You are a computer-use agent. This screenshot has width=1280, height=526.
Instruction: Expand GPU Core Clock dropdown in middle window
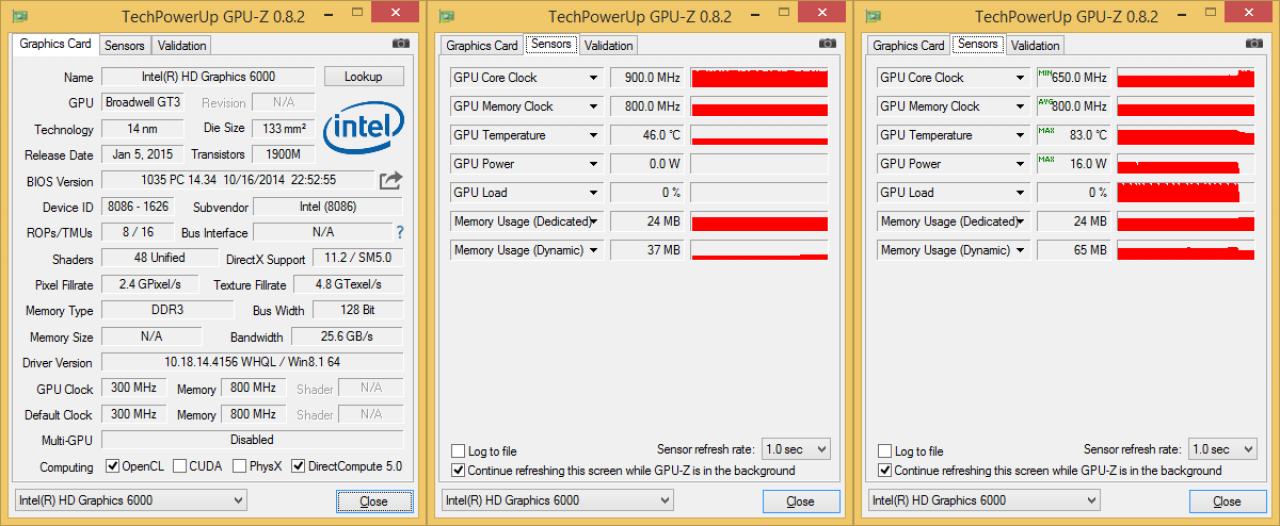(x=593, y=78)
